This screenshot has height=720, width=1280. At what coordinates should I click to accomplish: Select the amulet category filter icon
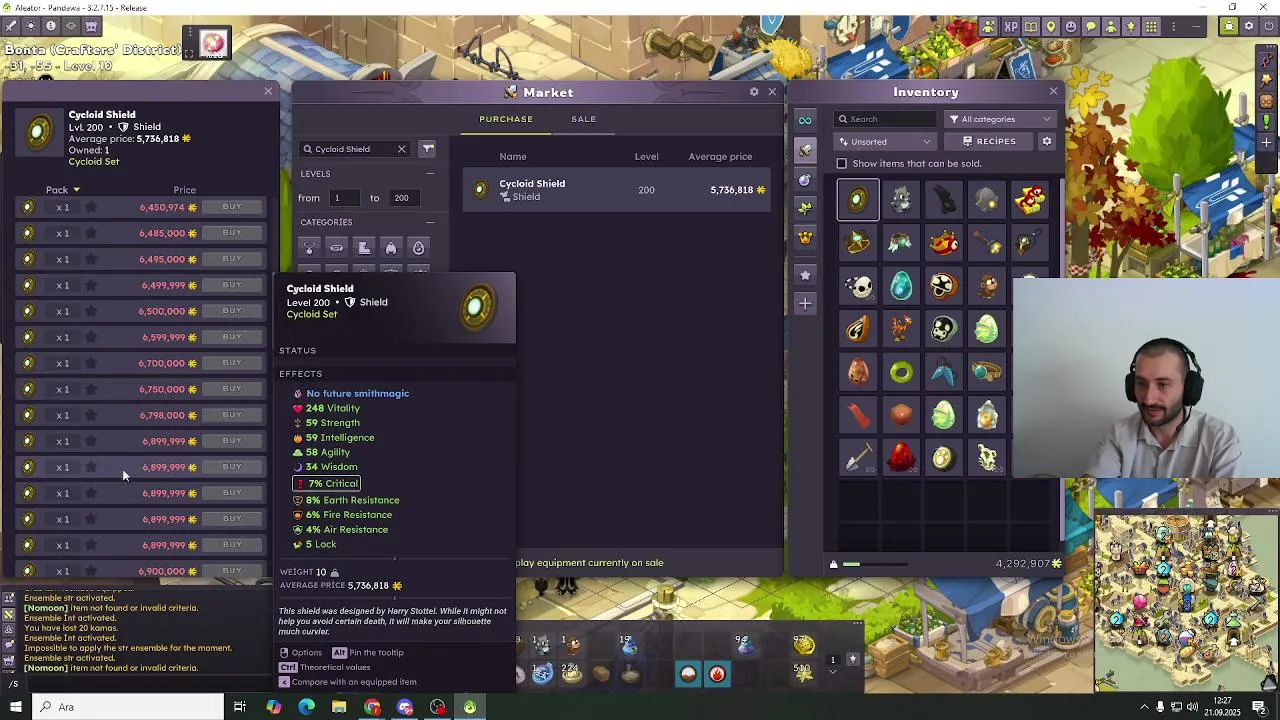(310, 248)
